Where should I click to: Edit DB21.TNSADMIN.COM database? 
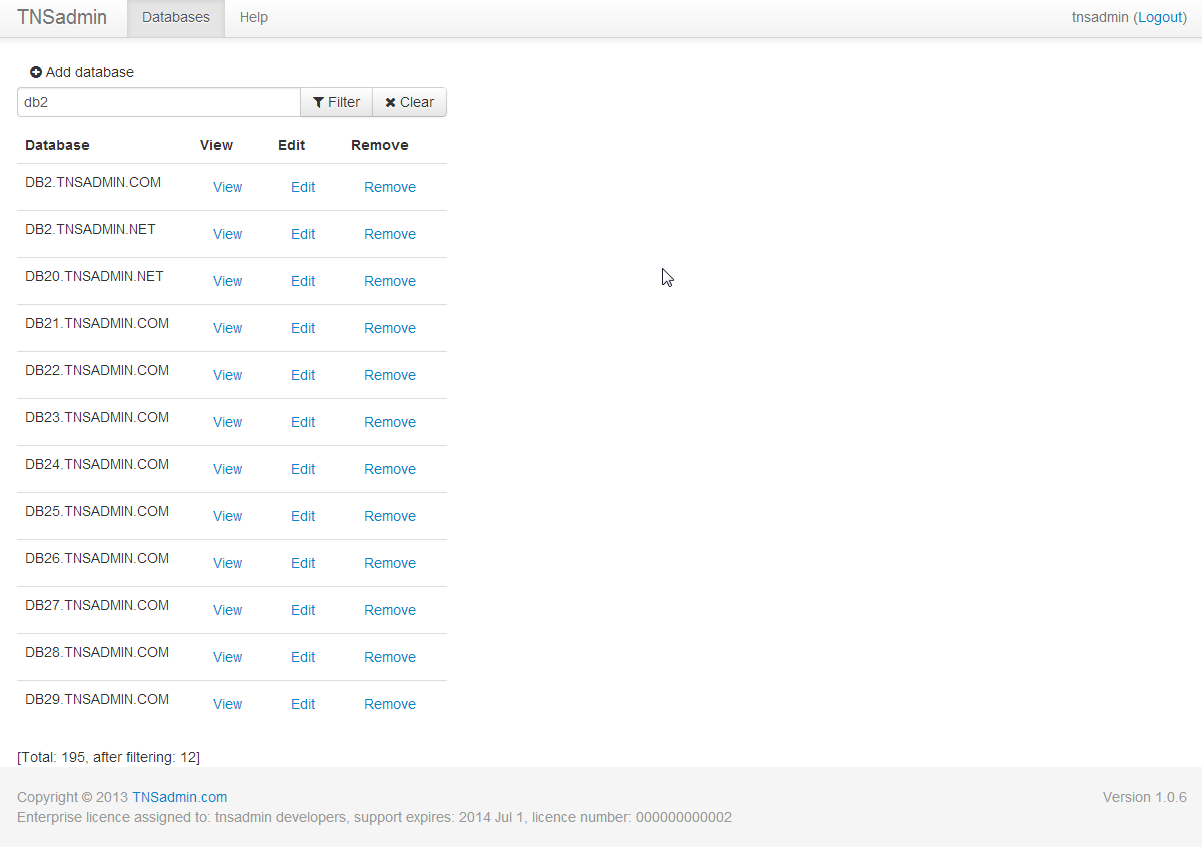(303, 328)
